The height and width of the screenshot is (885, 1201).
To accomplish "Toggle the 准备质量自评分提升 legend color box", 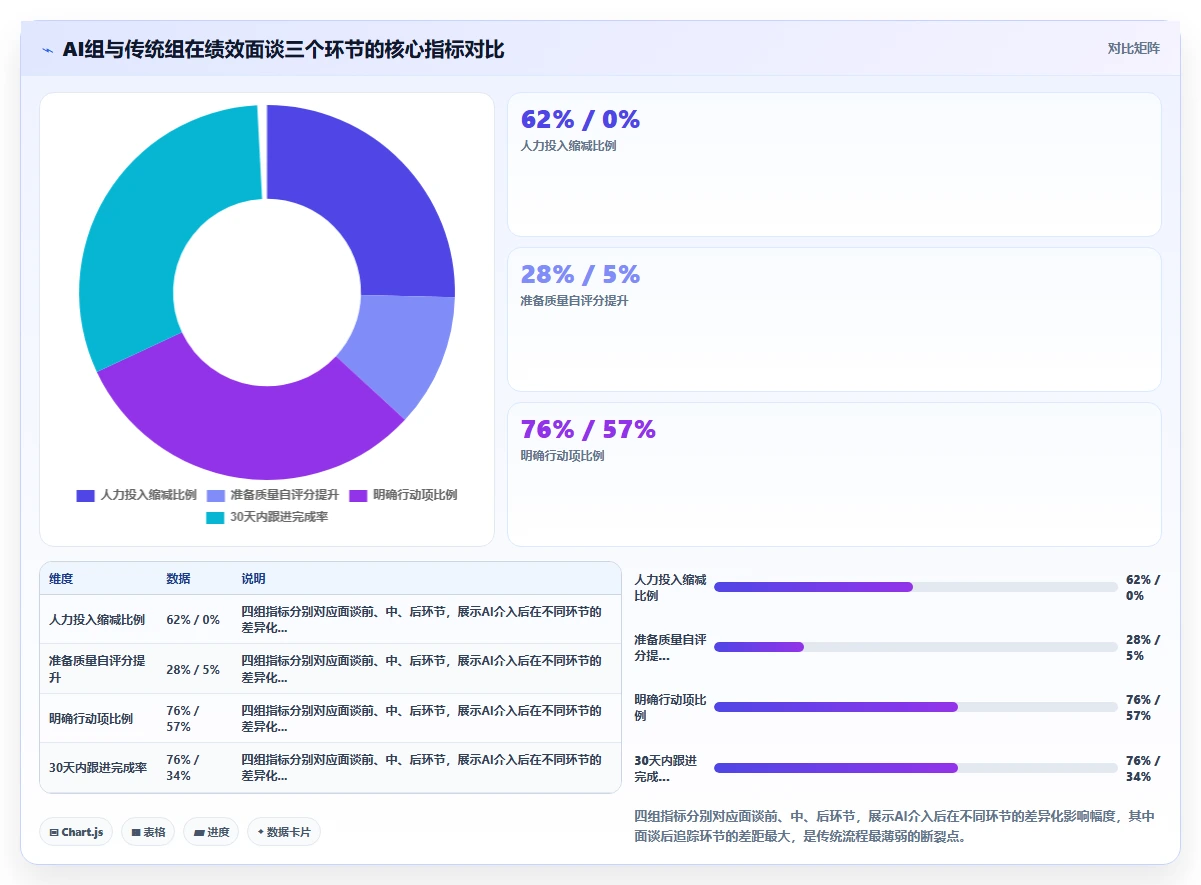I will coord(215,495).
